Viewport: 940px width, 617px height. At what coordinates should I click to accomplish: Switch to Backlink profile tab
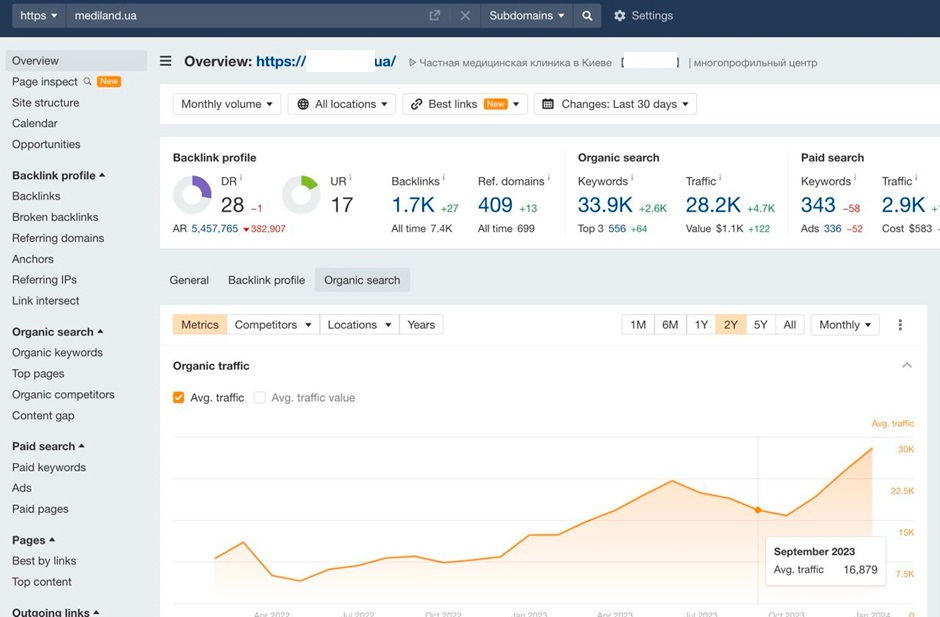click(266, 280)
